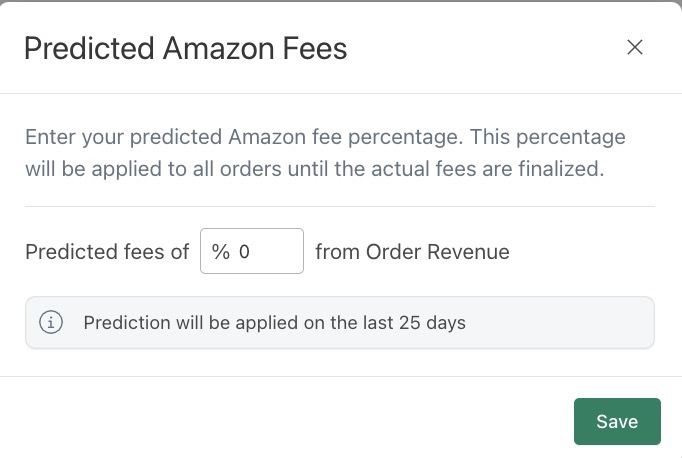This screenshot has height=458, width=682.
Task: Close the Predicted Amazon Fees dialog
Action: [x=635, y=47]
